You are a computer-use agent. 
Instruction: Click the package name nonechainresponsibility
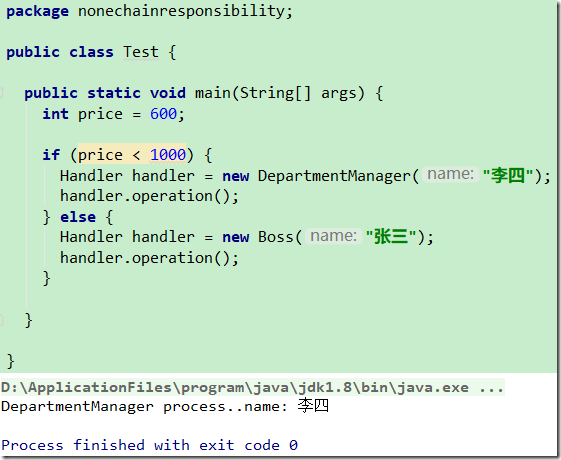pyautogui.click(x=182, y=11)
